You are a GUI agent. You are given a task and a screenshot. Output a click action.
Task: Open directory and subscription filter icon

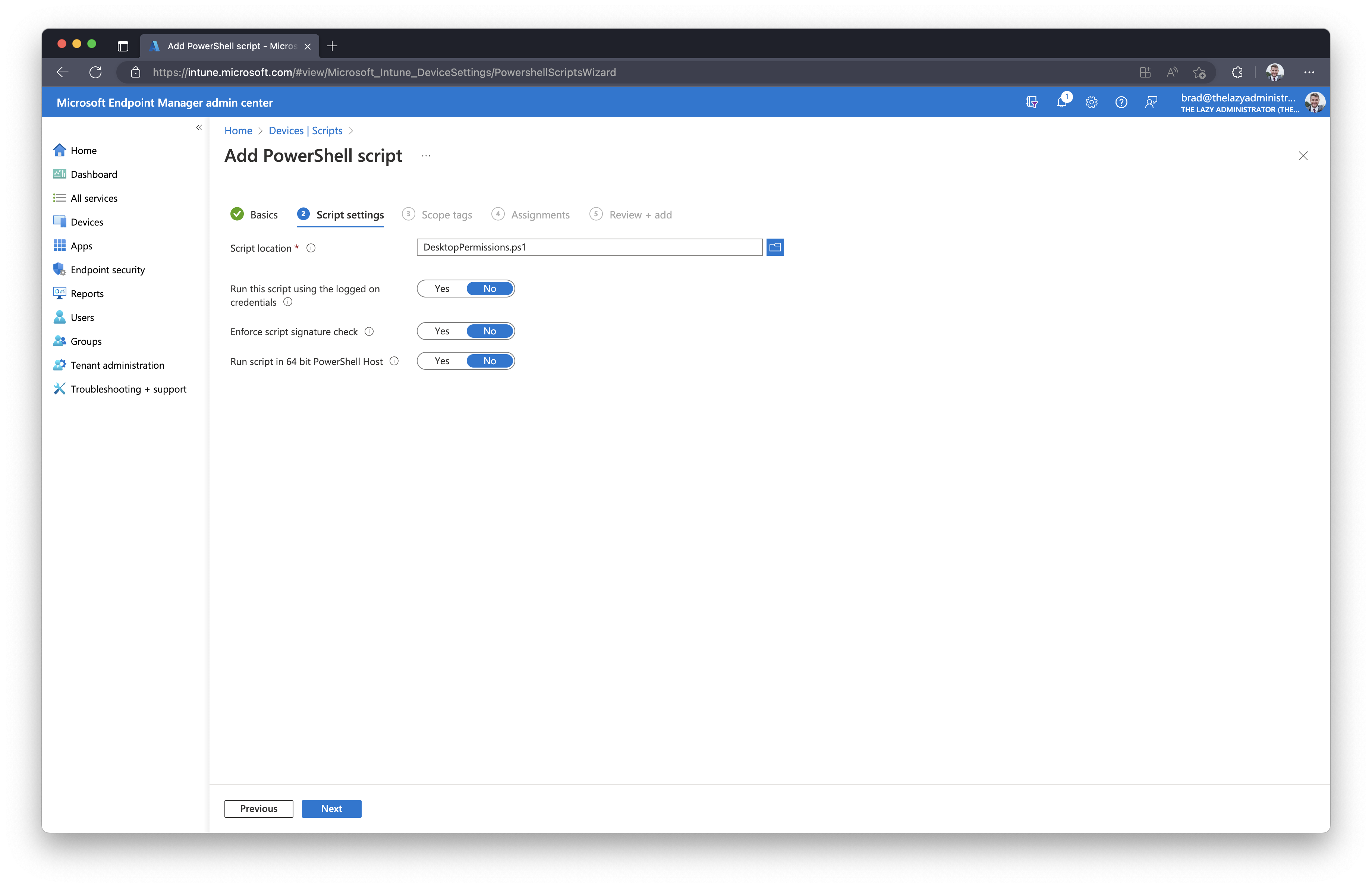tap(1032, 102)
